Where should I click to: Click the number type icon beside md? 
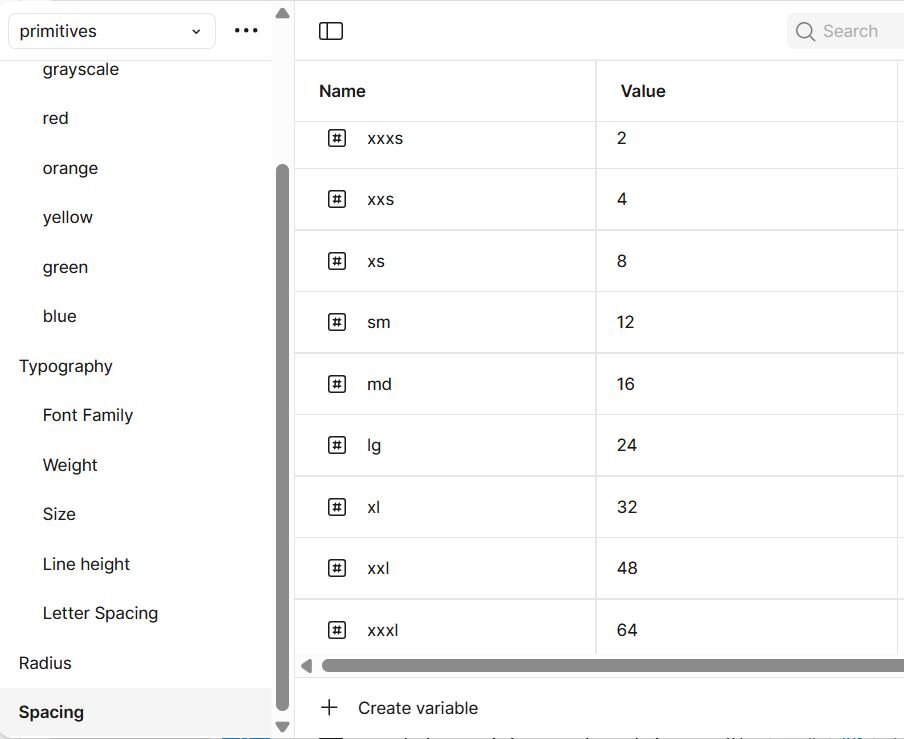(337, 384)
